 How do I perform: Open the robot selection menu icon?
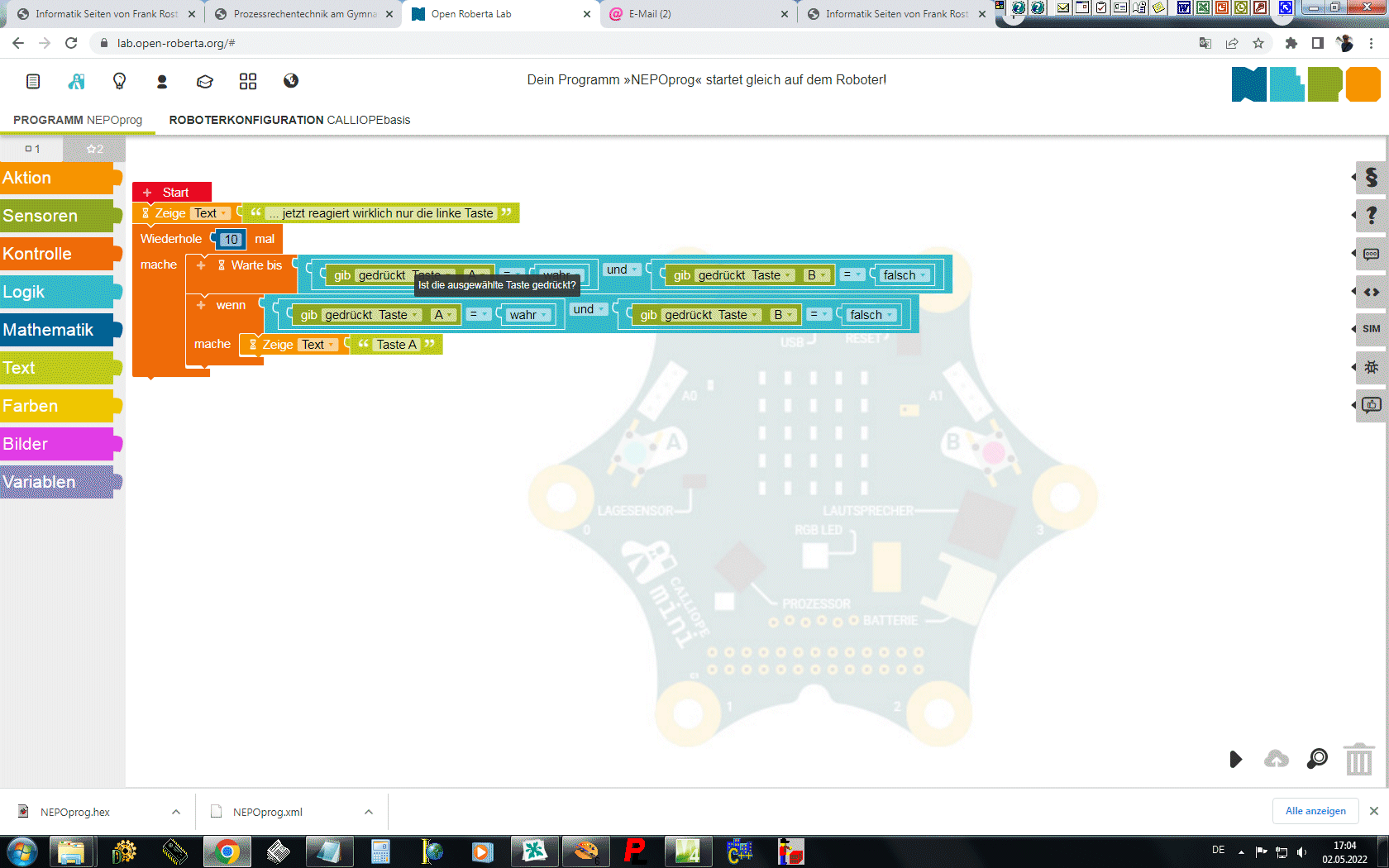click(76, 81)
